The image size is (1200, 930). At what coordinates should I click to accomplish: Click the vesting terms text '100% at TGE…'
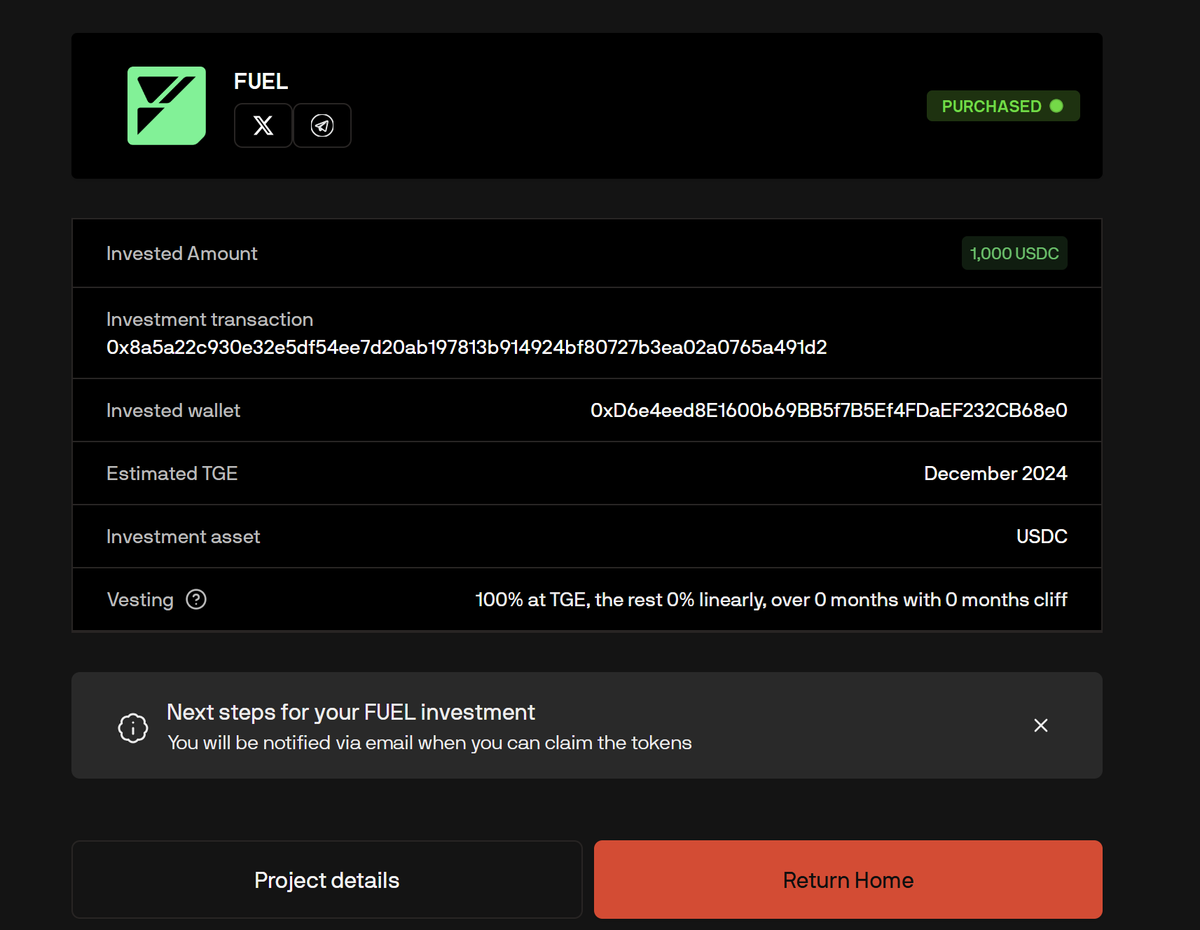click(771, 600)
